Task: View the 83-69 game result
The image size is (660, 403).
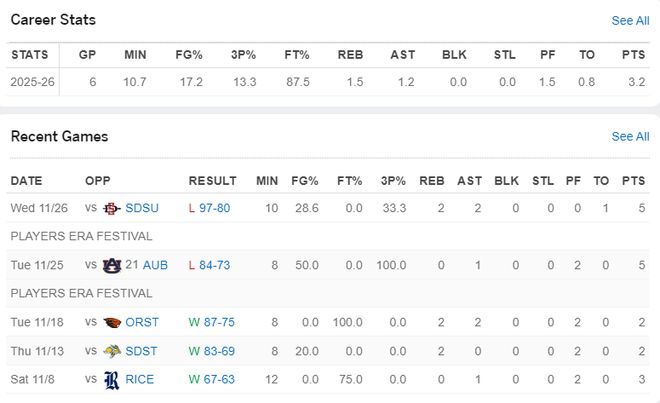Action: coord(216,351)
